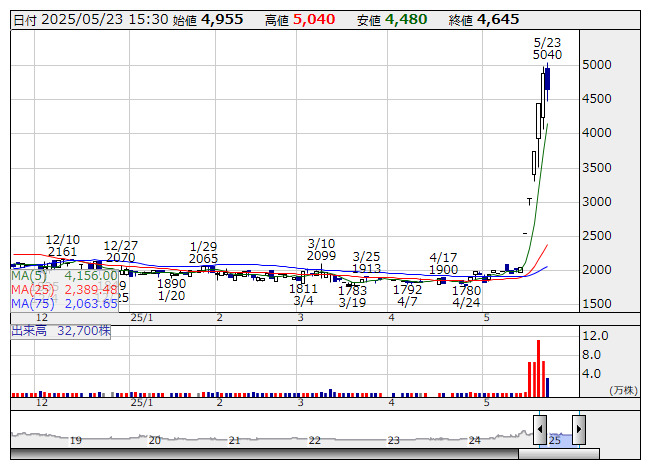Click the 始値 4,955 opening price
The height and width of the screenshot is (470, 653).
208,20
